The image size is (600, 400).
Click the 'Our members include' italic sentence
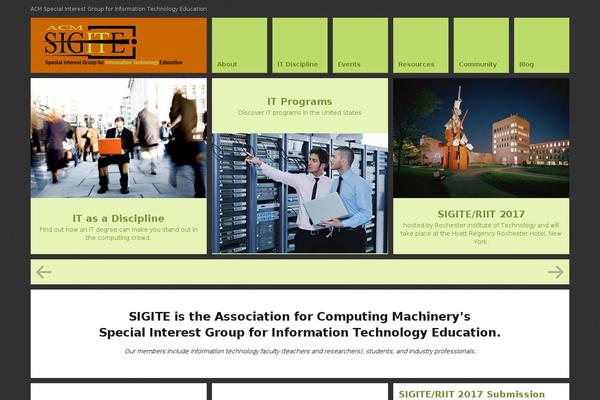300,351
